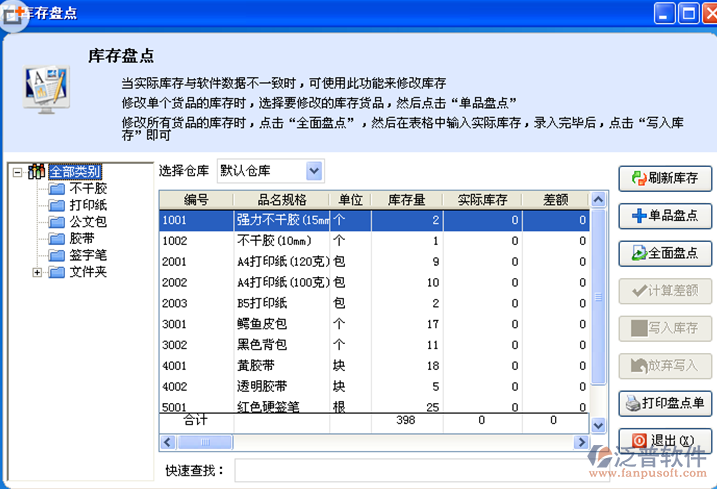Viewport: 717px width, 489px height.
Task: Click the 品名规格 column header
Action: 282,200
